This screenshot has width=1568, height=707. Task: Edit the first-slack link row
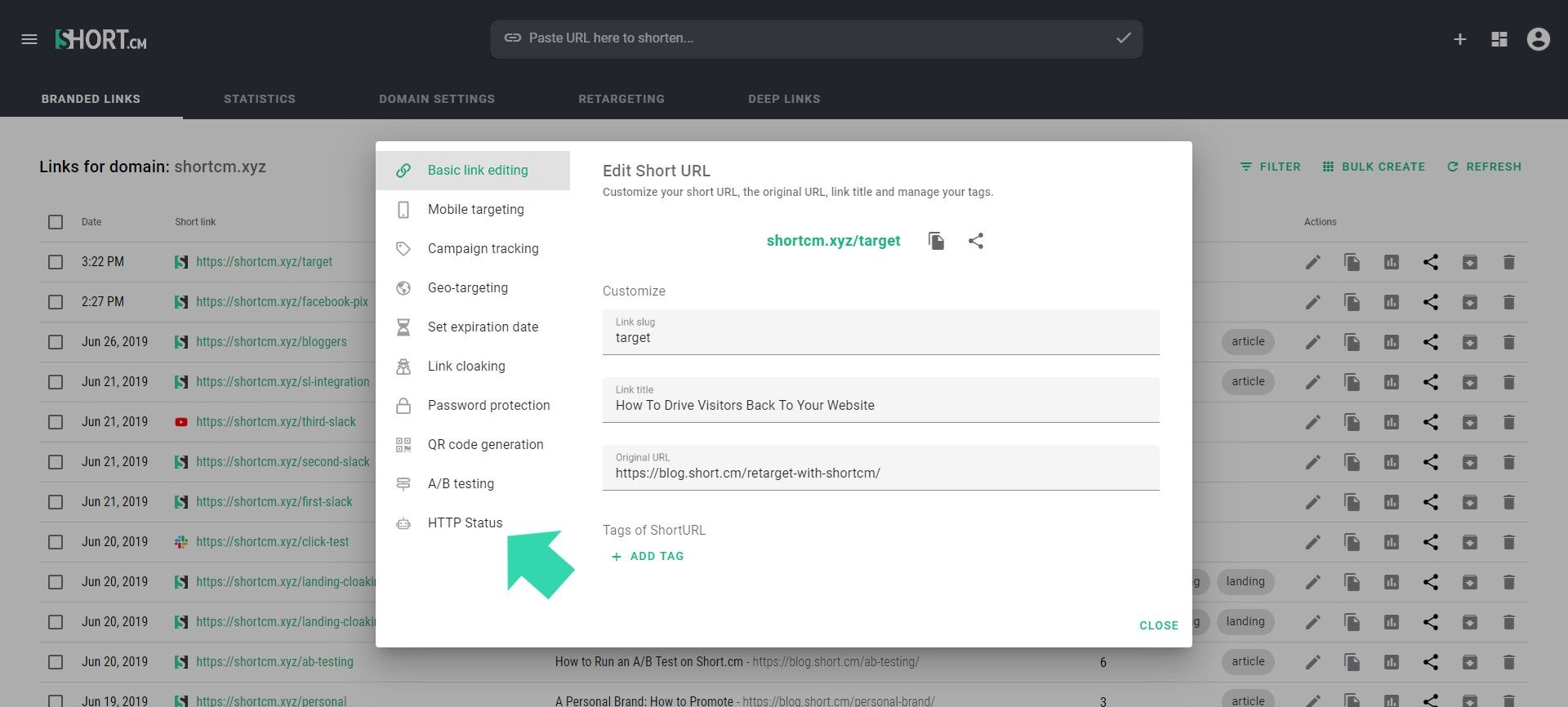coord(1313,502)
